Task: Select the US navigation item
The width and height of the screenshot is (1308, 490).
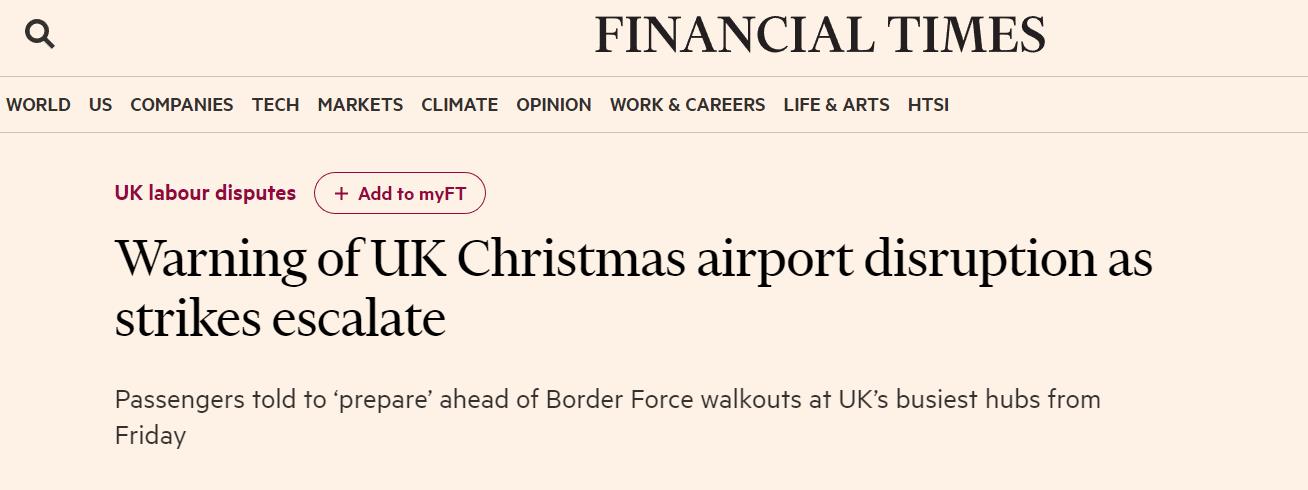Action: (100, 105)
